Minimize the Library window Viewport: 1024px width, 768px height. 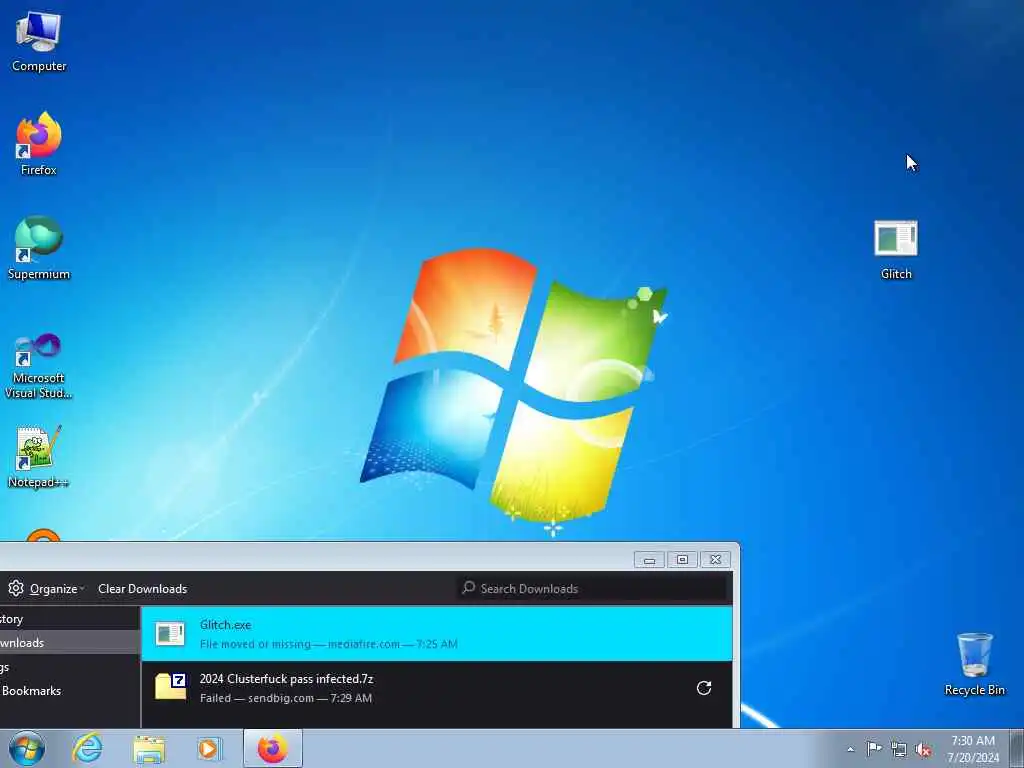click(x=649, y=560)
